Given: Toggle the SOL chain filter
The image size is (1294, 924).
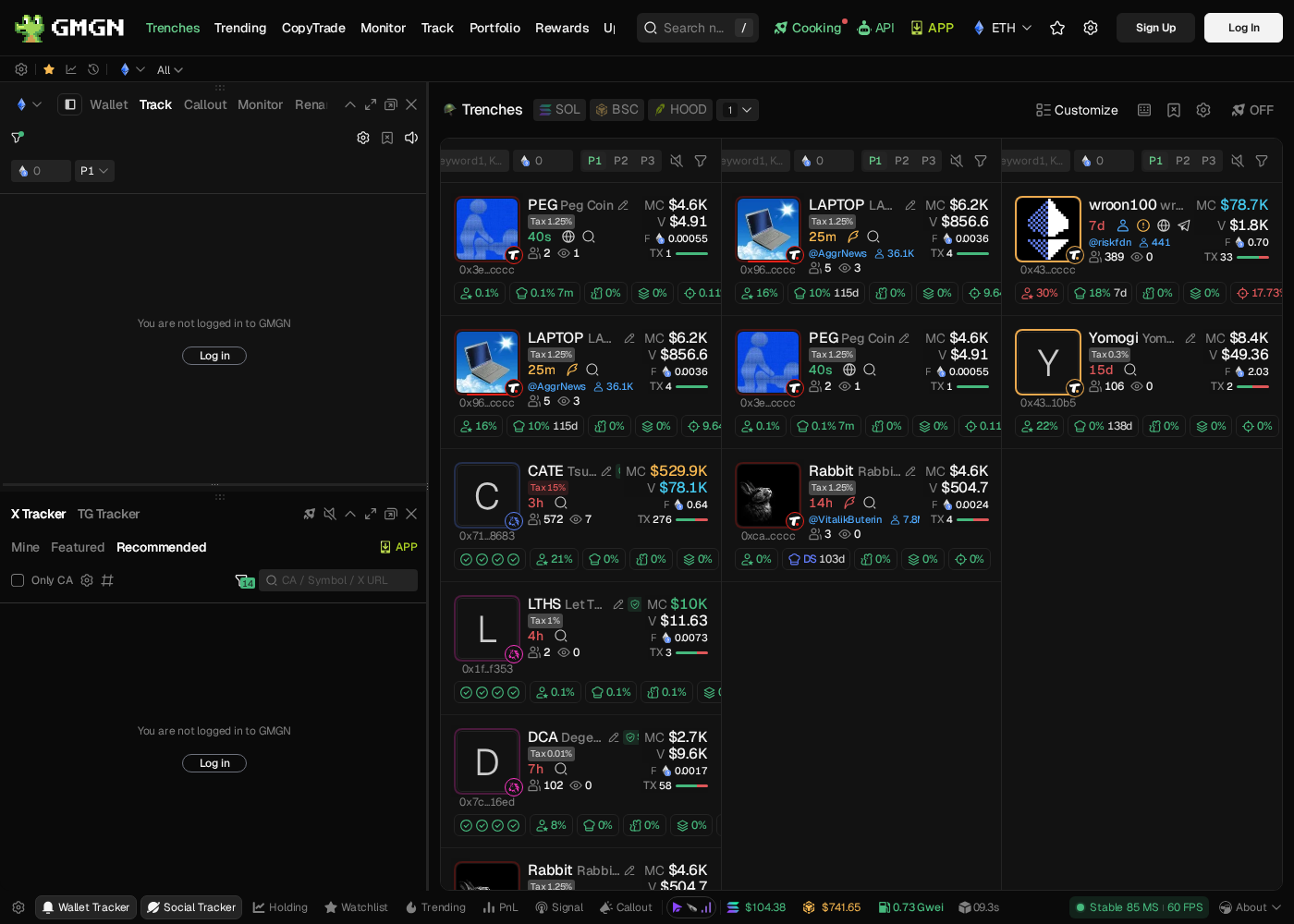Looking at the screenshot, I should click(560, 110).
